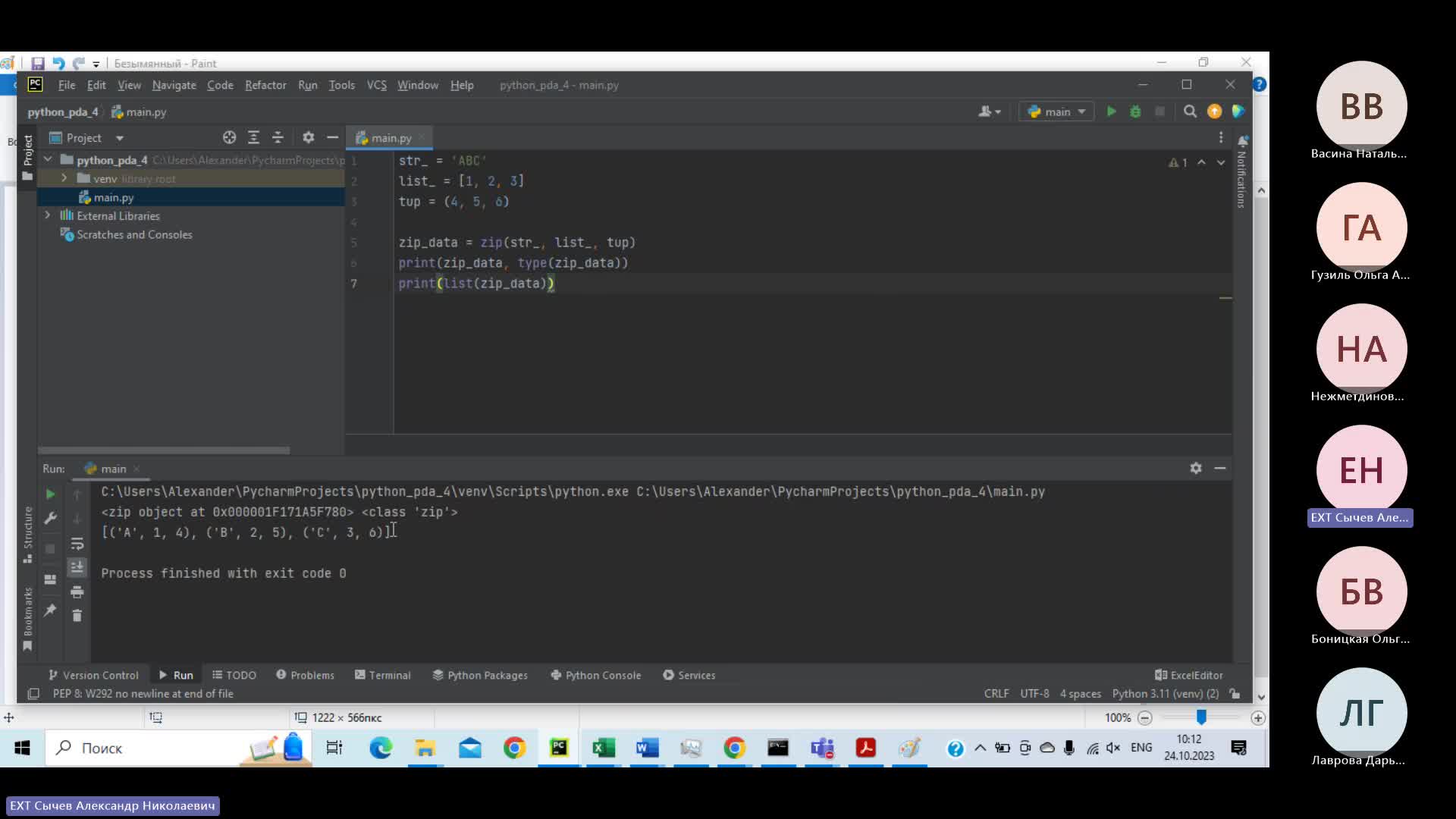Image resolution: width=1456 pixels, height=819 pixels.
Task: Open the Edit menu
Action: pos(96,85)
